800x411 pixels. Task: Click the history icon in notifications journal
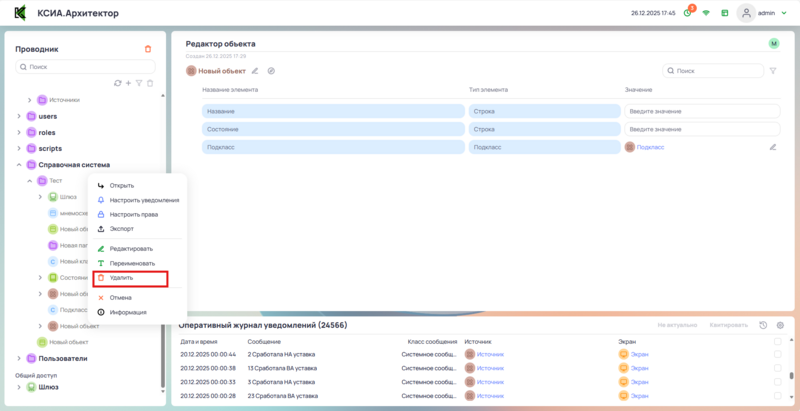(x=763, y=325)
